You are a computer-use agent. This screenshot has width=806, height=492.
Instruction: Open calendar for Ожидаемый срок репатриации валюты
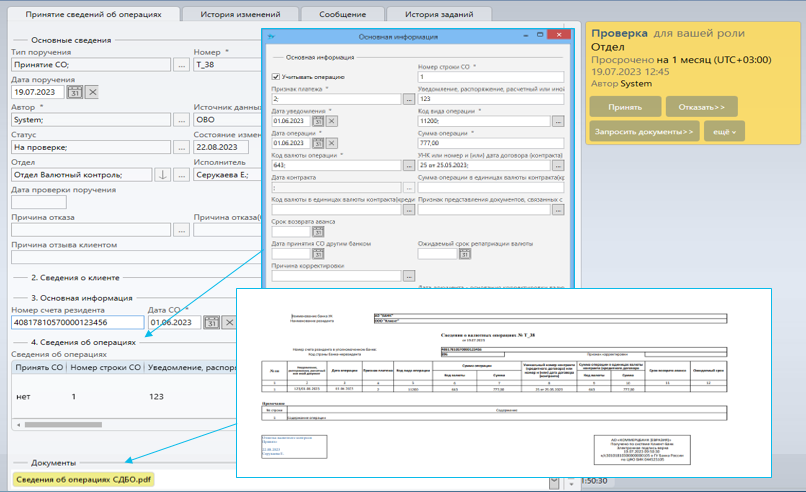pyautogui.click(x=464, y=254)
